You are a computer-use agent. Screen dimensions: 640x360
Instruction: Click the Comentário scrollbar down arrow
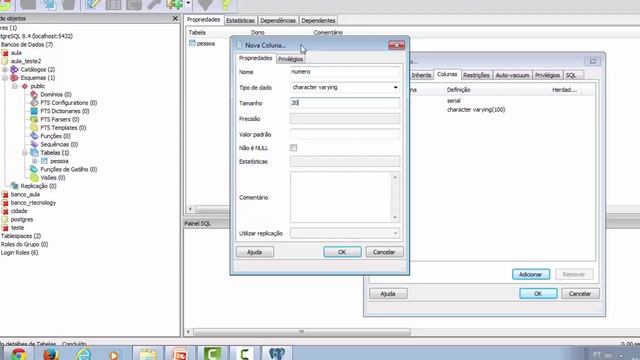[395, 218]
